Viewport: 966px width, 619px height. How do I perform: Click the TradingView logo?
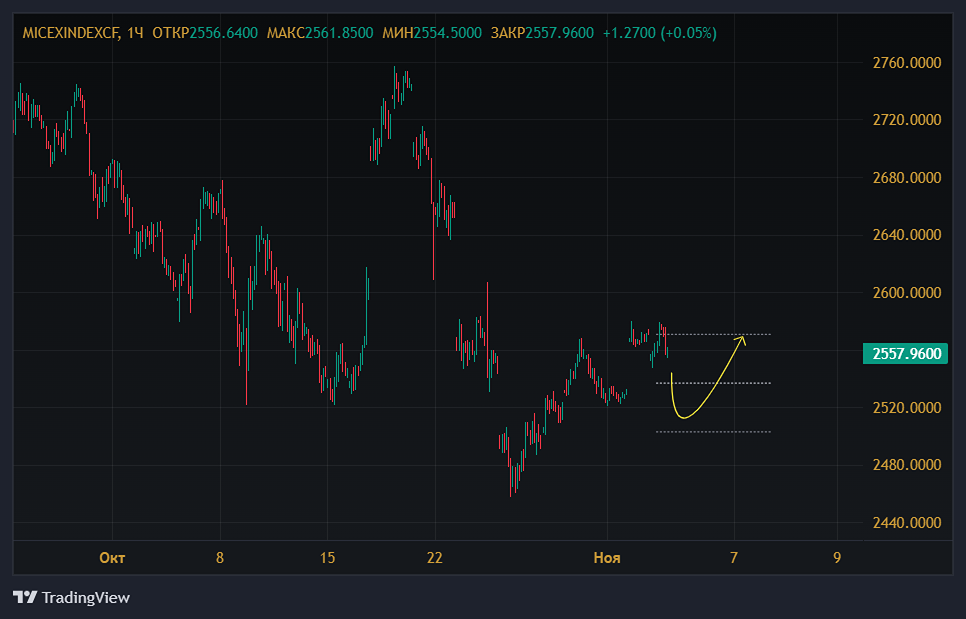71,597
